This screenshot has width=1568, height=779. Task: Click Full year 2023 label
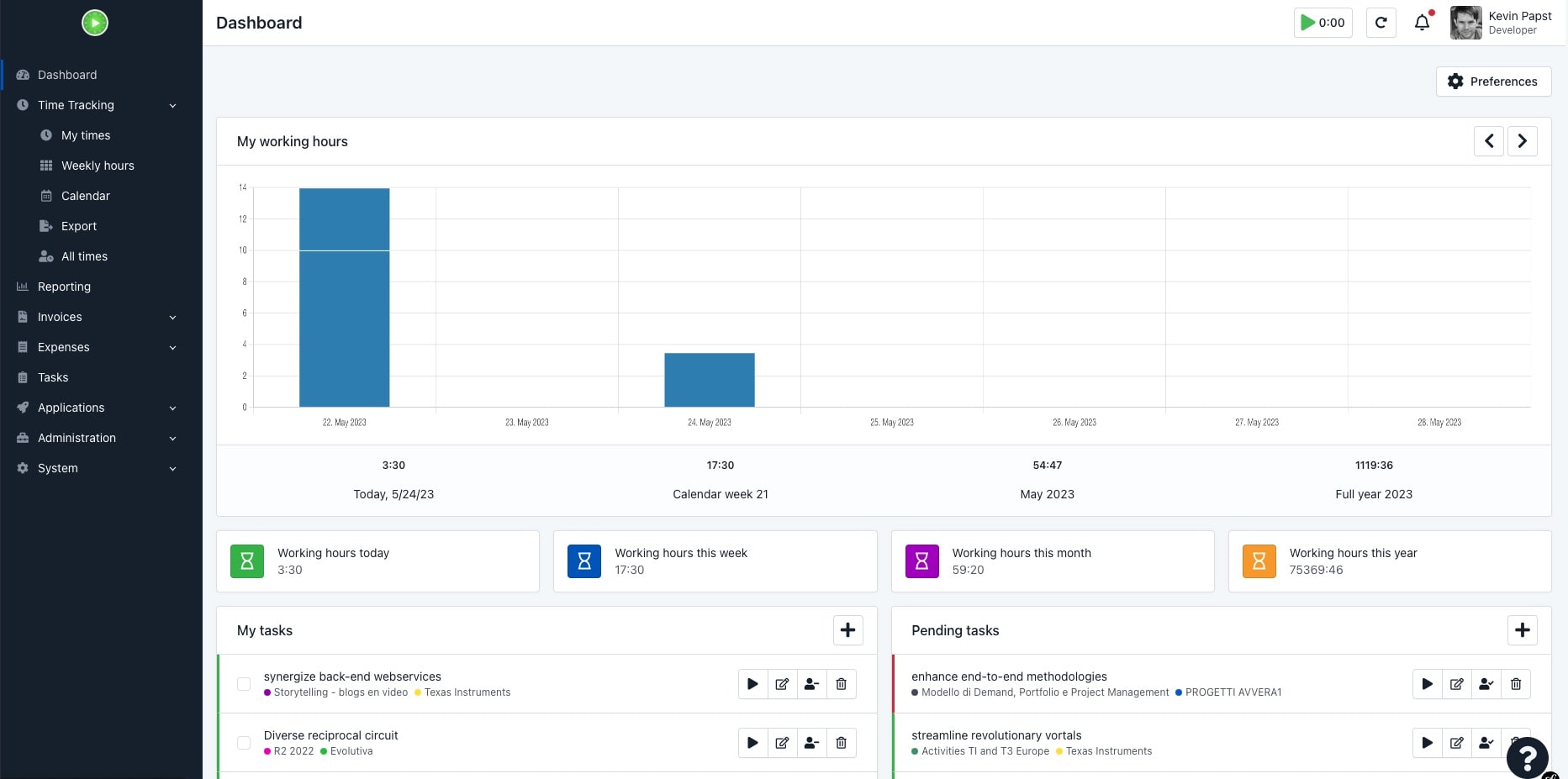[x=1374, y=494]
